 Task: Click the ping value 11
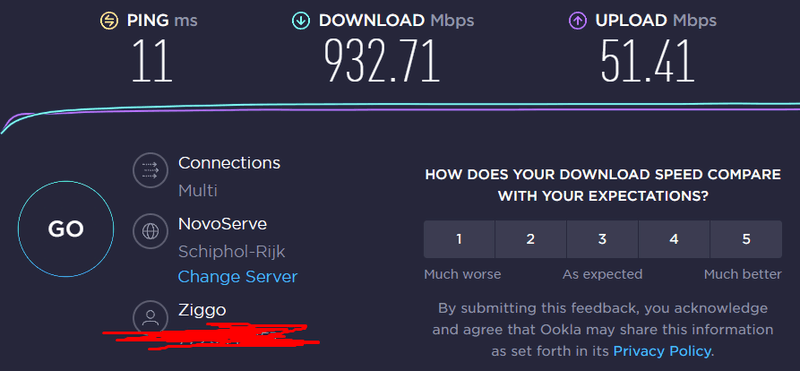[x=152, y=62]
